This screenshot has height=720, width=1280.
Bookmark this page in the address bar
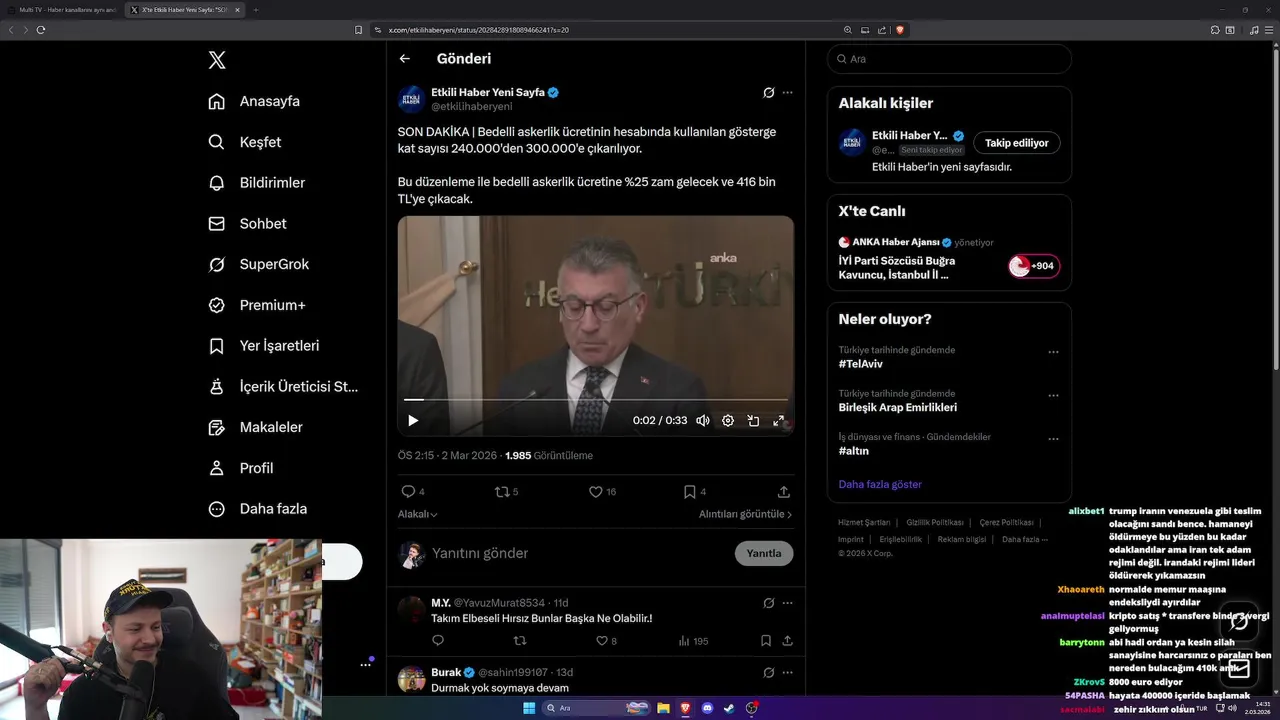(359, 30)
